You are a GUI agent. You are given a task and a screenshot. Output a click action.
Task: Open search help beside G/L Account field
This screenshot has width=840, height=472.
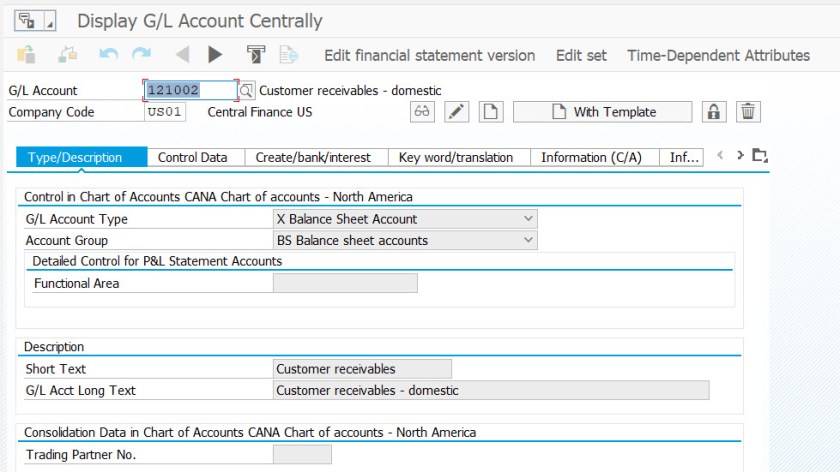(247, 91)
